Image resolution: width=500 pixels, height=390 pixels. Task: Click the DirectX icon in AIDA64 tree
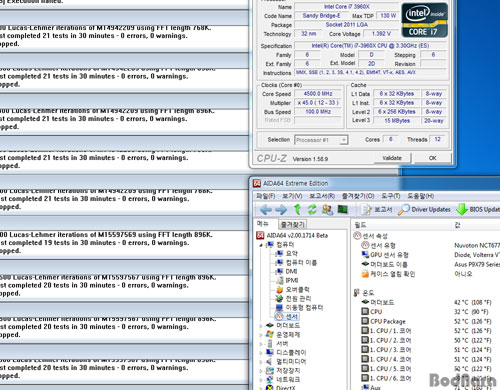pos(270,388)
